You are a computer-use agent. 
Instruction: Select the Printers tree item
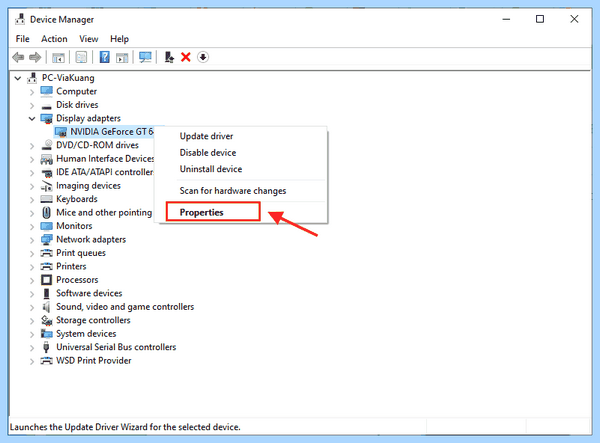click(x=71, y=266)
